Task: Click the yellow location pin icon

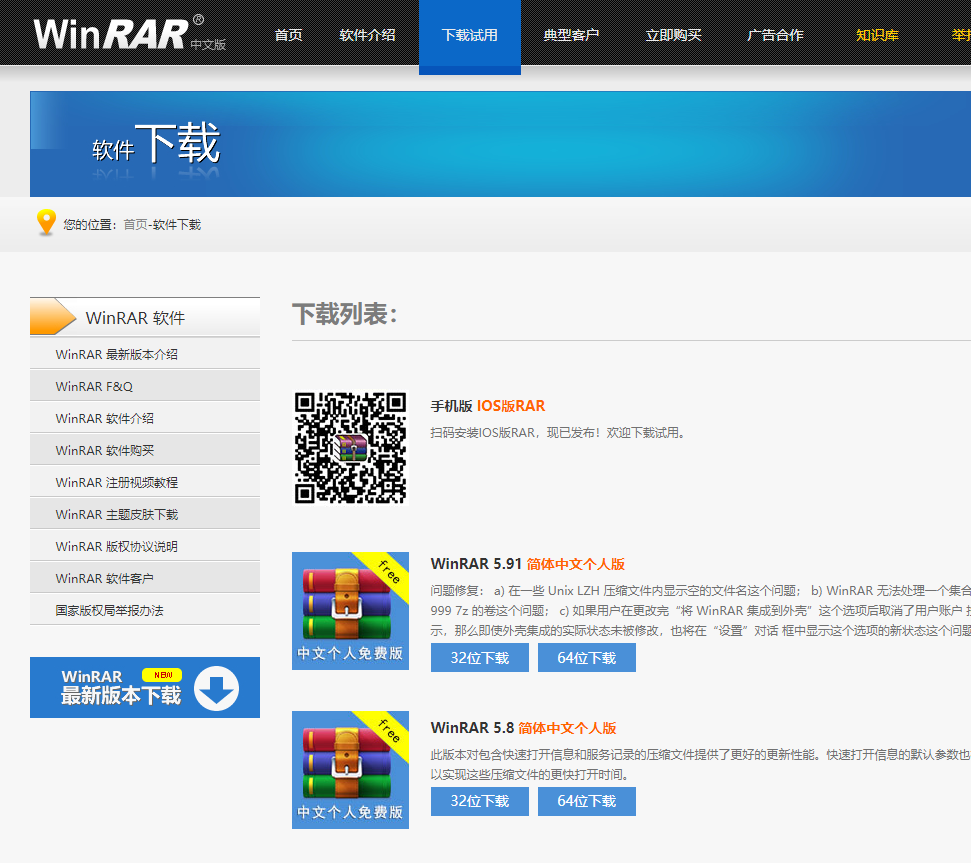Action: (46, 223)
